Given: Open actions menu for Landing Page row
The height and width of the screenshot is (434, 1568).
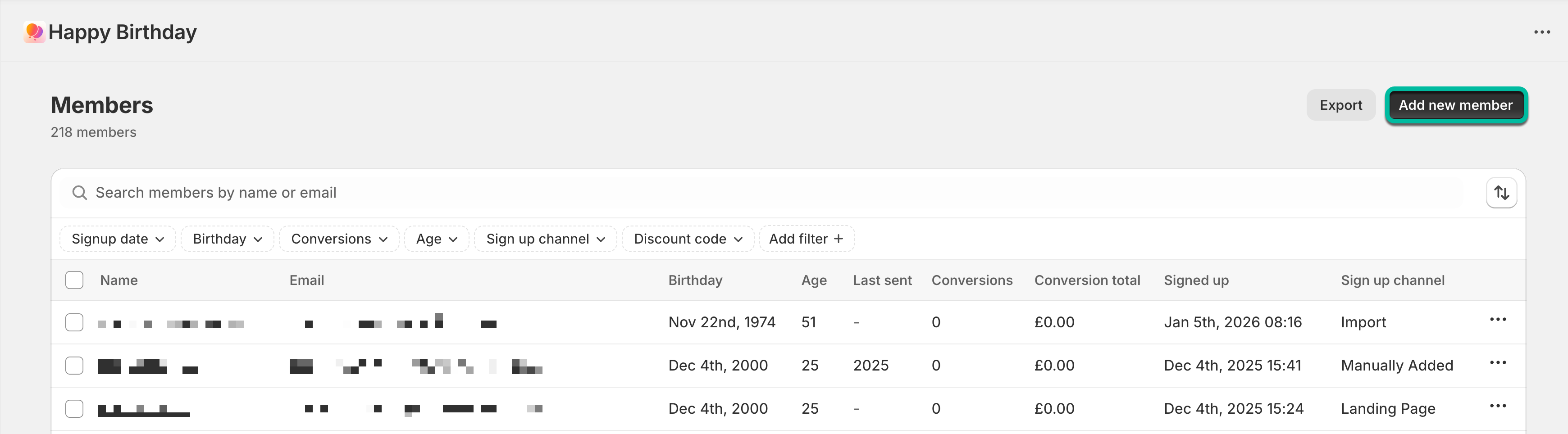Looking at the screenshot, I should 1497,406.
